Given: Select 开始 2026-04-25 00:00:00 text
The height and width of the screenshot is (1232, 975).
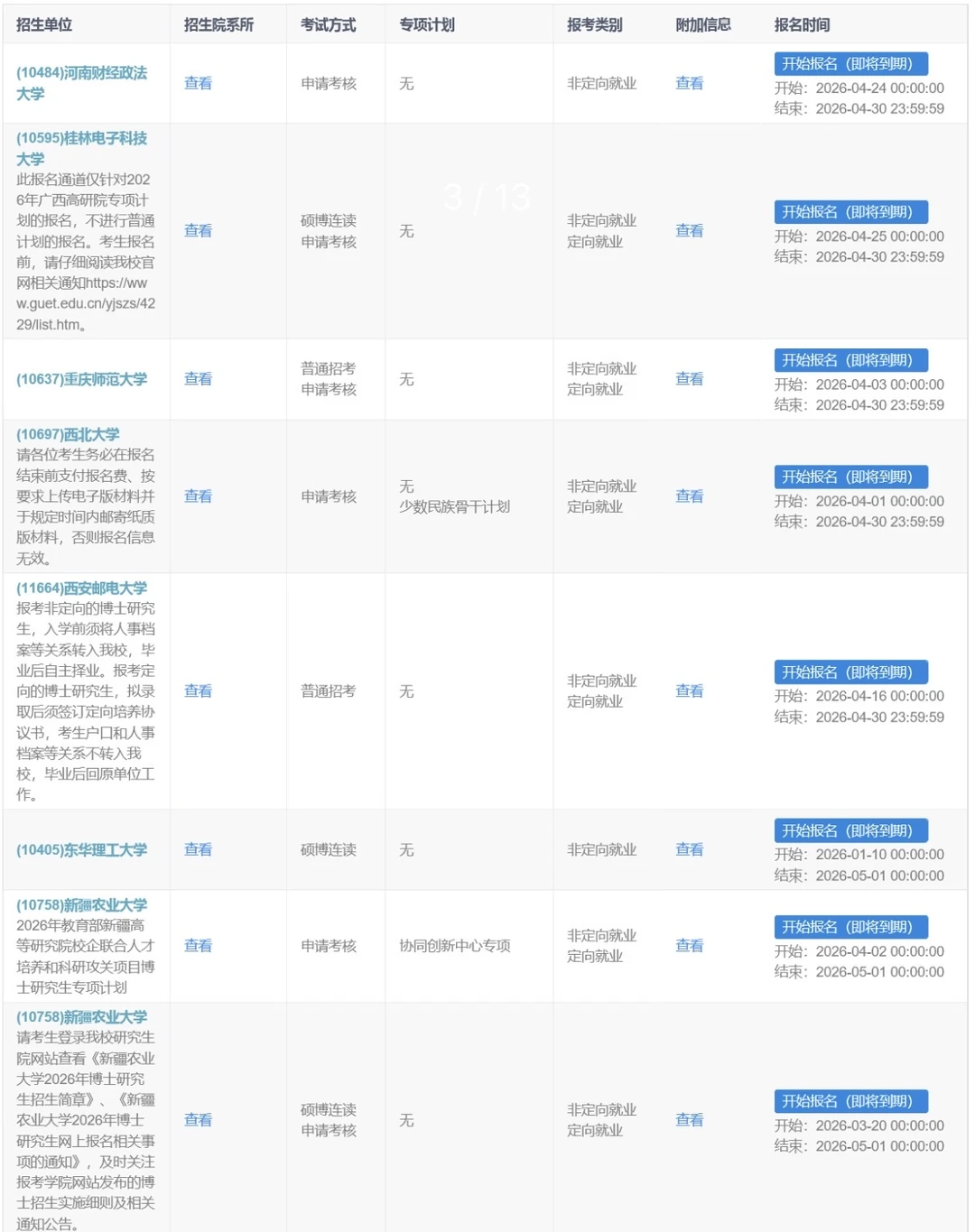Looking at the screenshot, I should 859,236.
